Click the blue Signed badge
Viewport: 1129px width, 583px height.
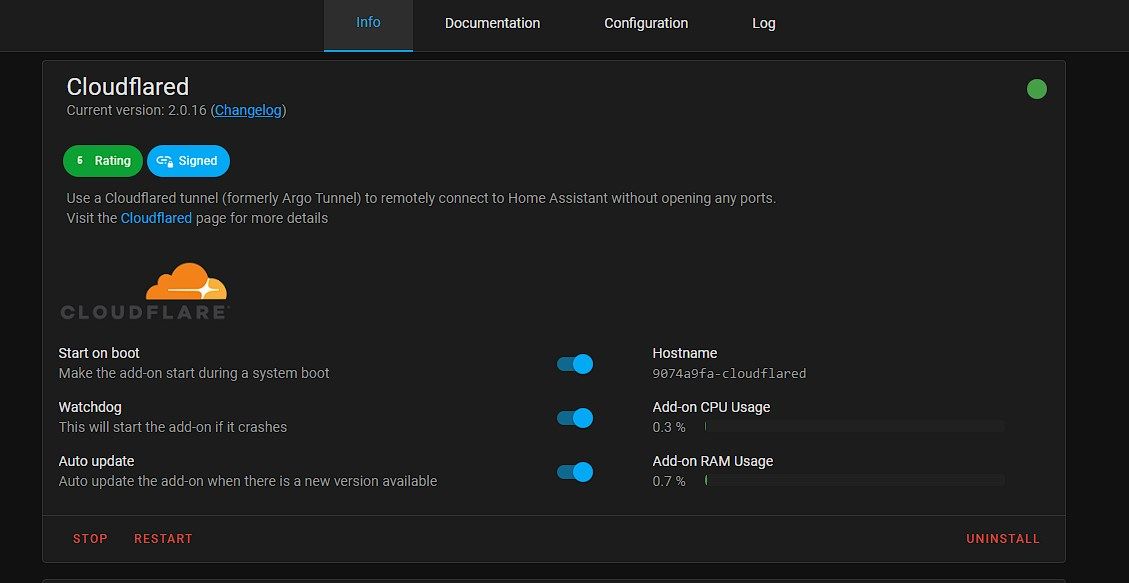pos(189,161)
